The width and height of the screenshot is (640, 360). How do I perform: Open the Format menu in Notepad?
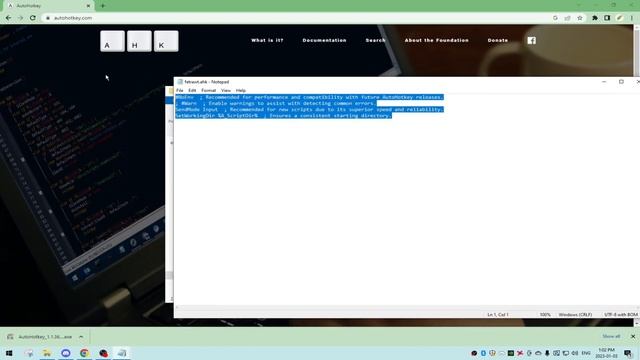click(x=209, y=90)
